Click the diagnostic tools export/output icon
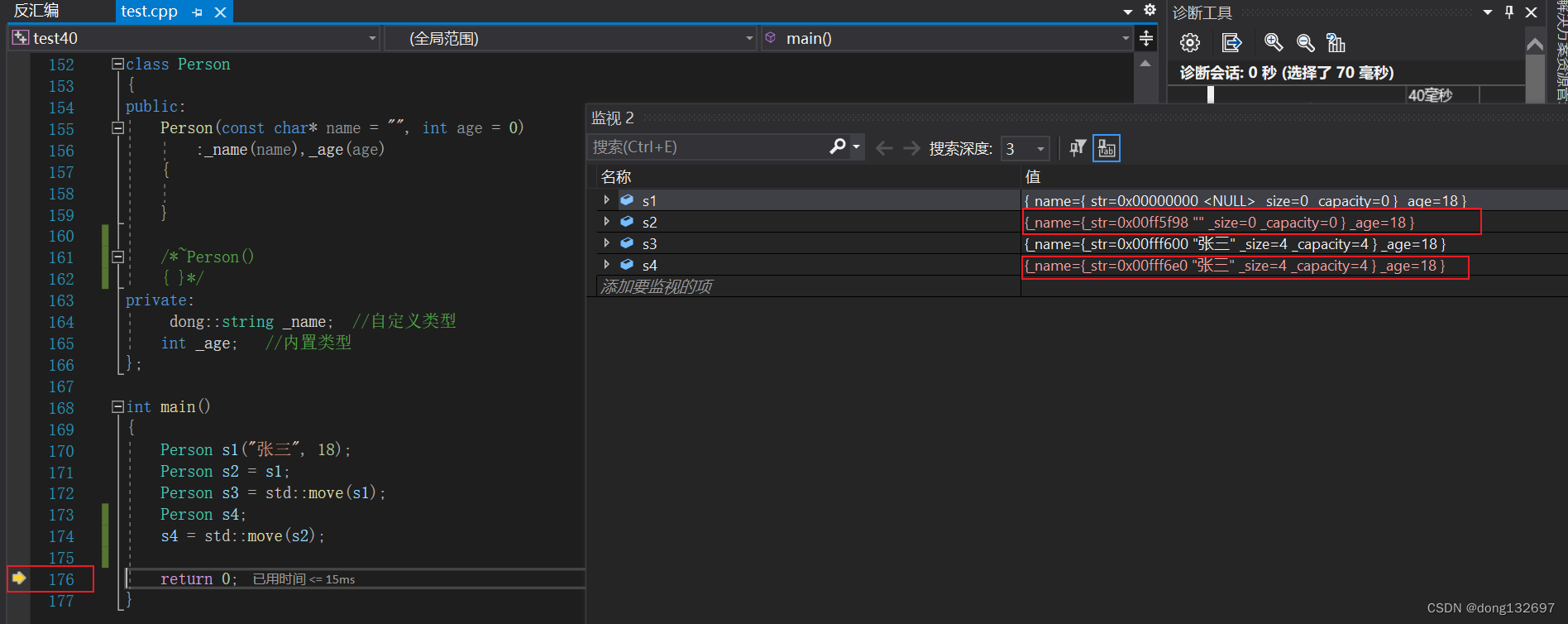The image size is (1568, 624). (x=1231, y=43)
